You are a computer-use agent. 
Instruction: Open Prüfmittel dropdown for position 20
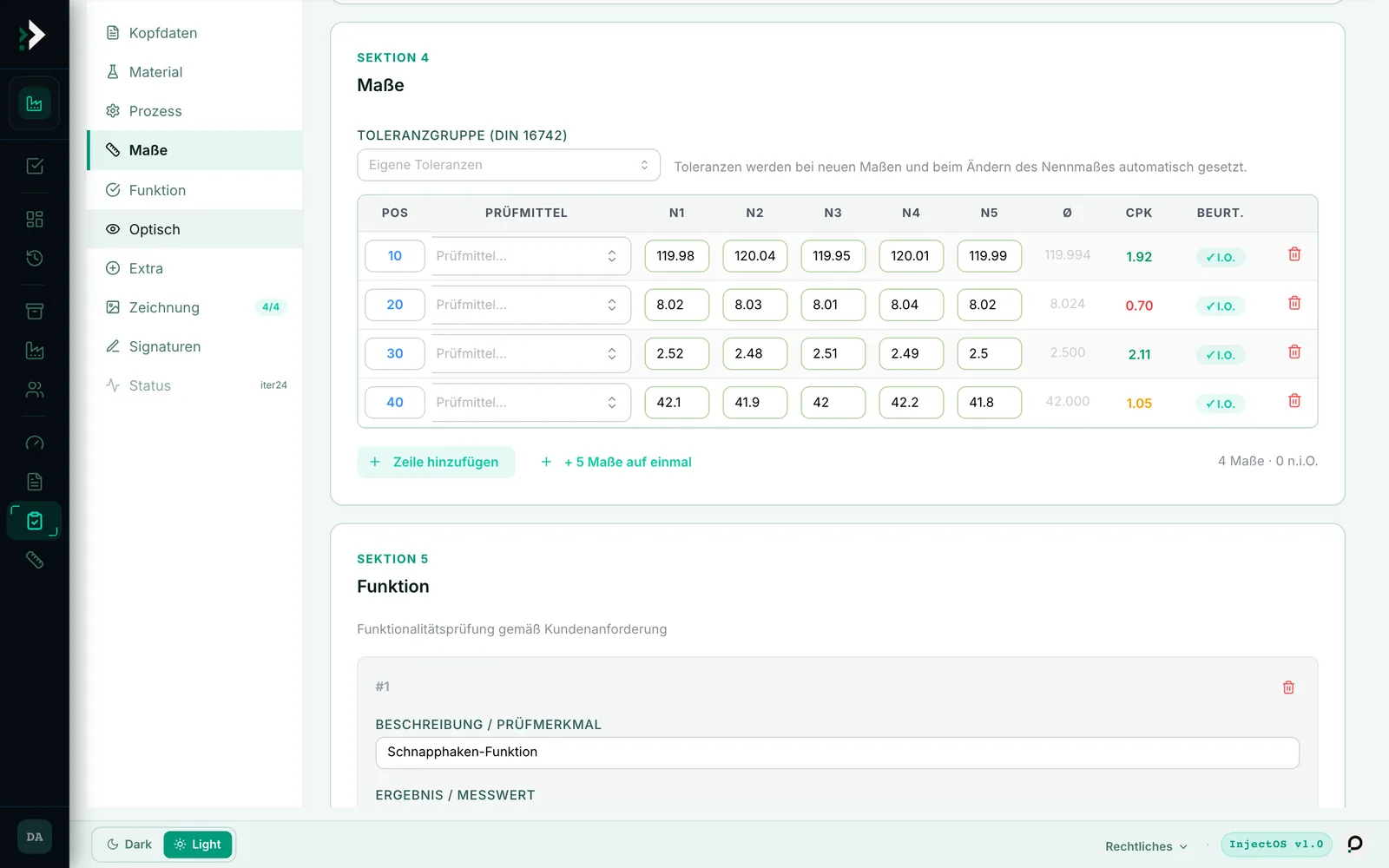pos(530,305)
